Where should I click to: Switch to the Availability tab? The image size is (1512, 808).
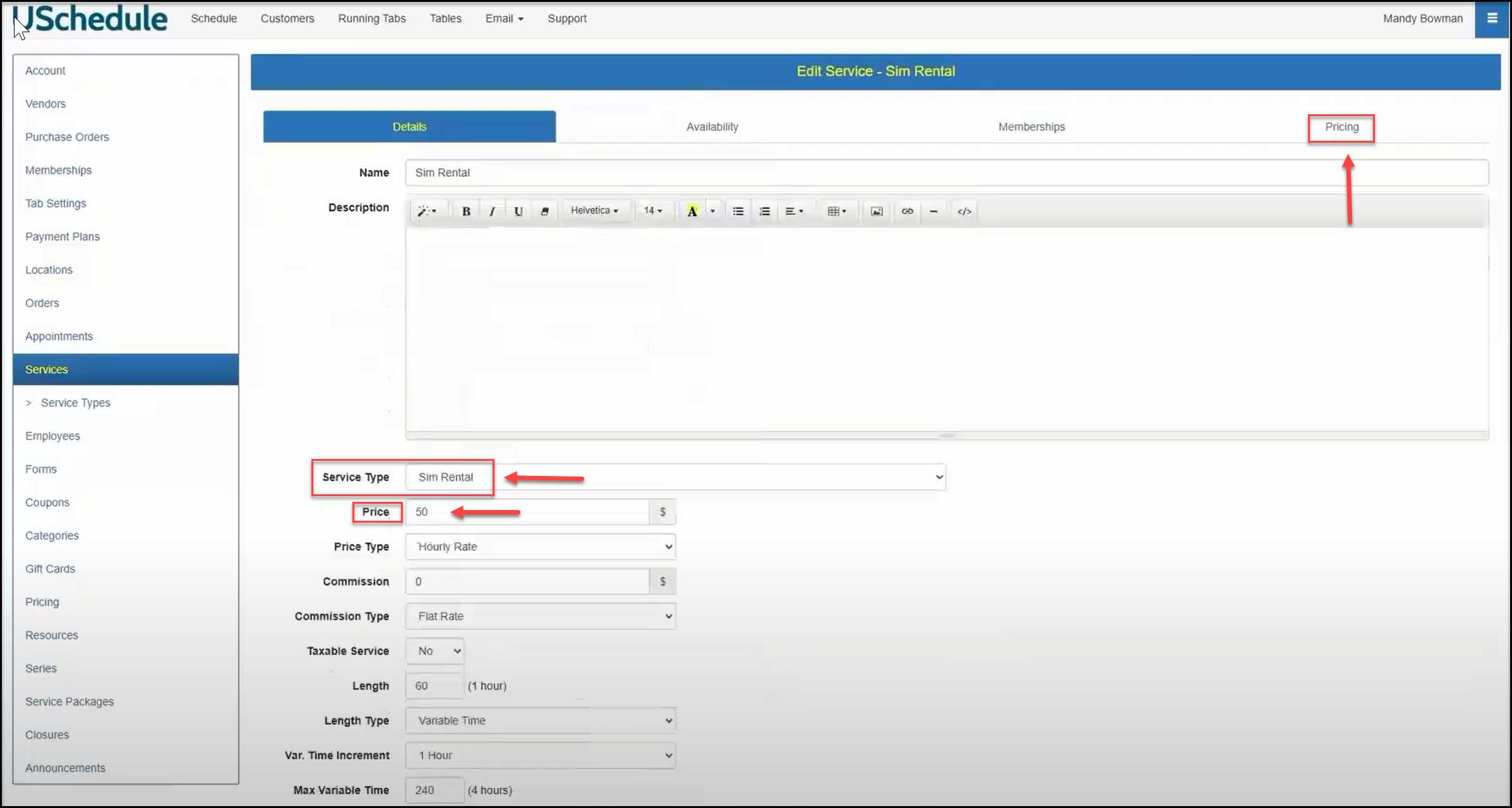tap(712, 127)
